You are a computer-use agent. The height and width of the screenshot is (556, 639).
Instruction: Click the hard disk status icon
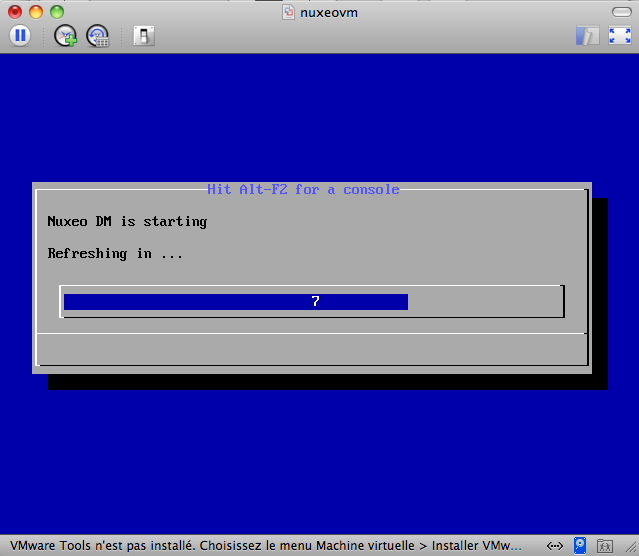pos(580,545)
